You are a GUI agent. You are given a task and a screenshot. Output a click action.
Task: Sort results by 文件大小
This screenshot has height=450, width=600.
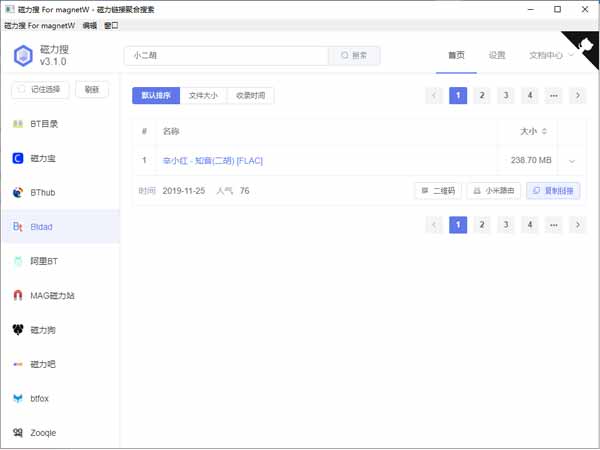coord(203,96)
